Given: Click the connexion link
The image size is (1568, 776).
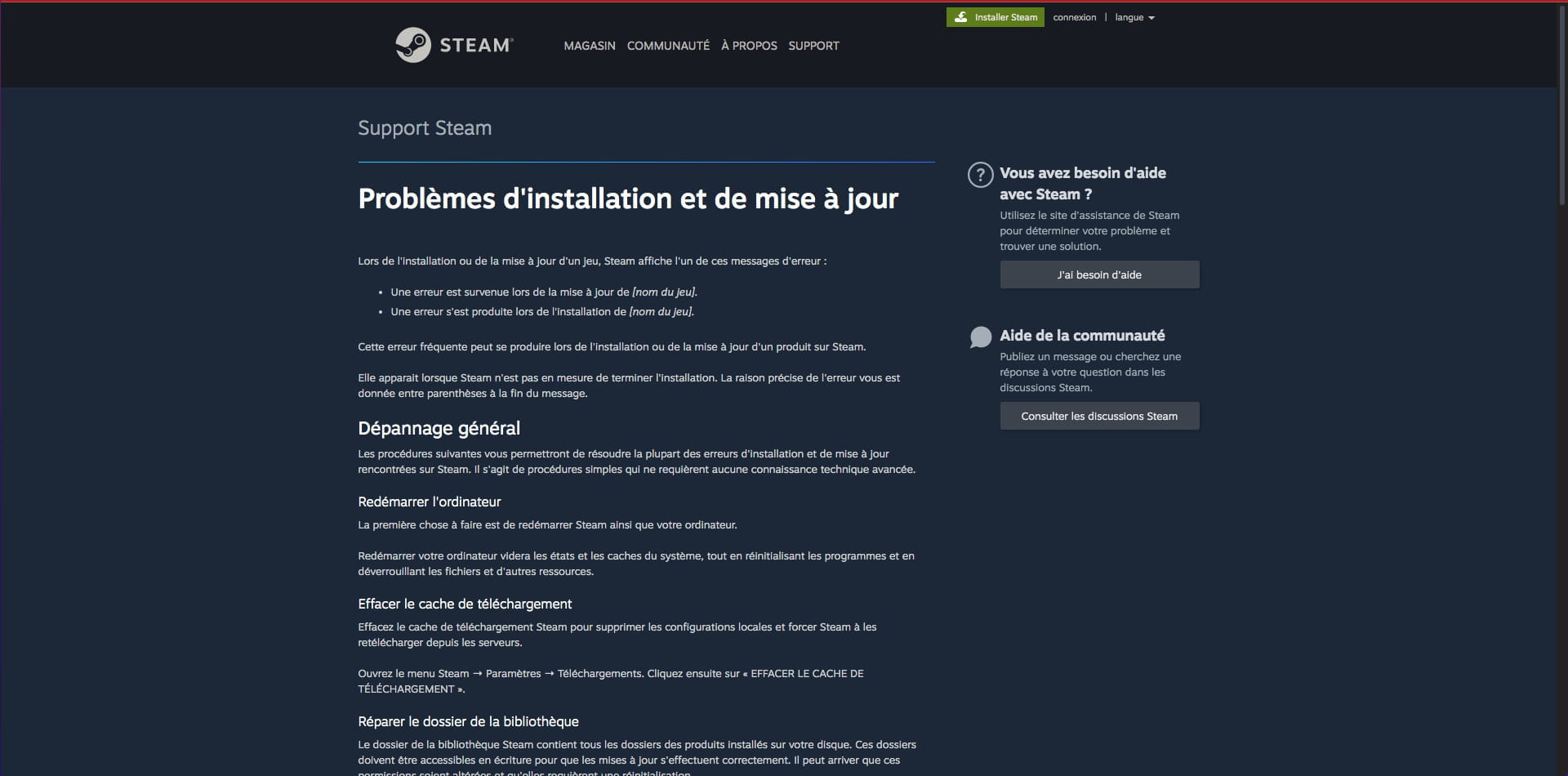Looking at the screenshot, I should click(x=1074, y=17).
